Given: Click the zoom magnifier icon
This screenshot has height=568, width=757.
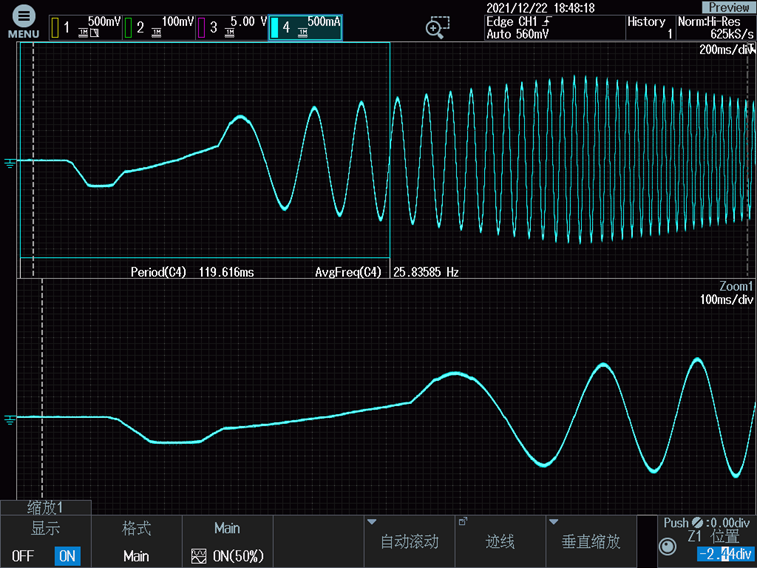Looking at the screenshot, I should point(437,28).
